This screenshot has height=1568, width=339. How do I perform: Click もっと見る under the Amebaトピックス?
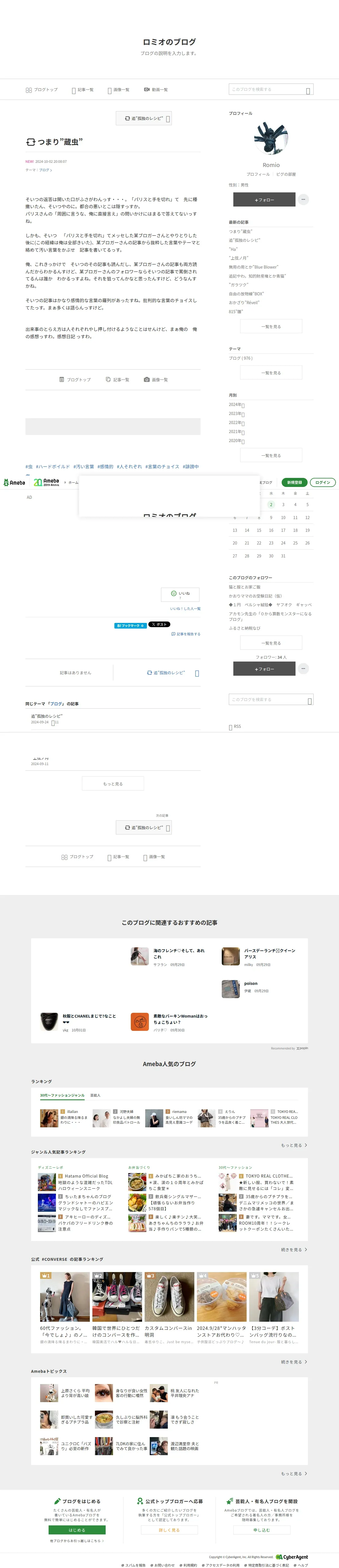[x=294, y=1474]
